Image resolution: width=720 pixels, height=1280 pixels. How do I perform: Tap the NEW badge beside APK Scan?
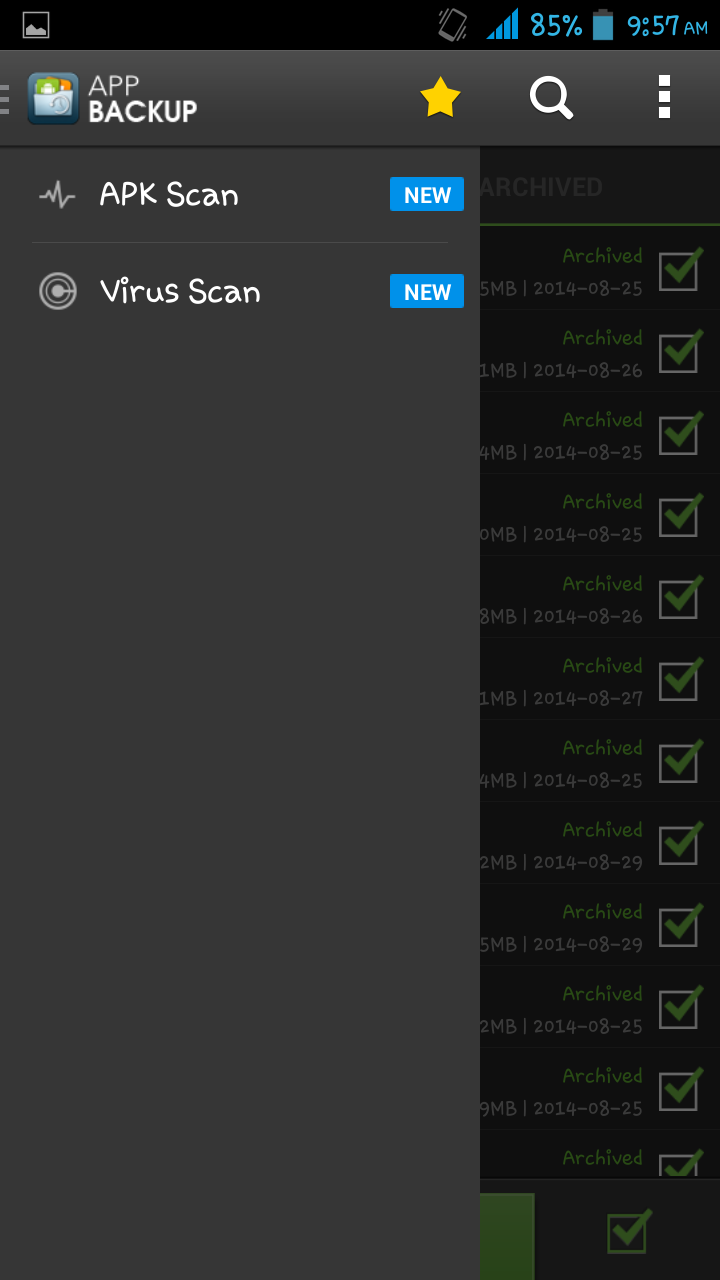click(427, 195)
